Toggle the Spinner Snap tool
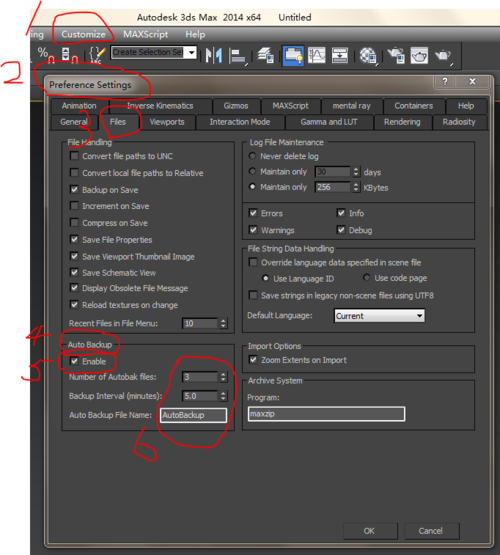This screenshot has height=555, width=500. pos(69,55)
